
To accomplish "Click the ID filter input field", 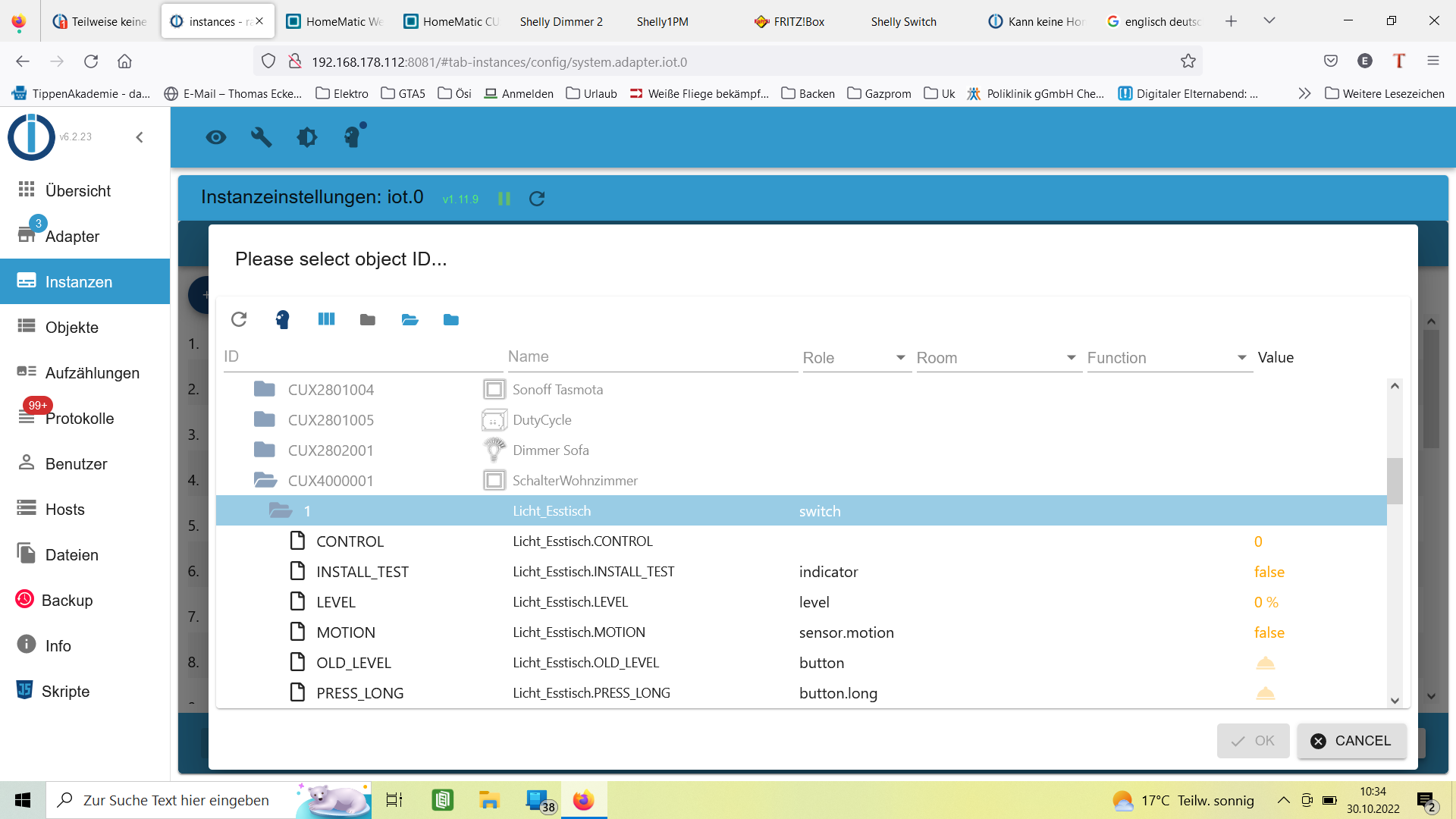I will click(364, 357).
